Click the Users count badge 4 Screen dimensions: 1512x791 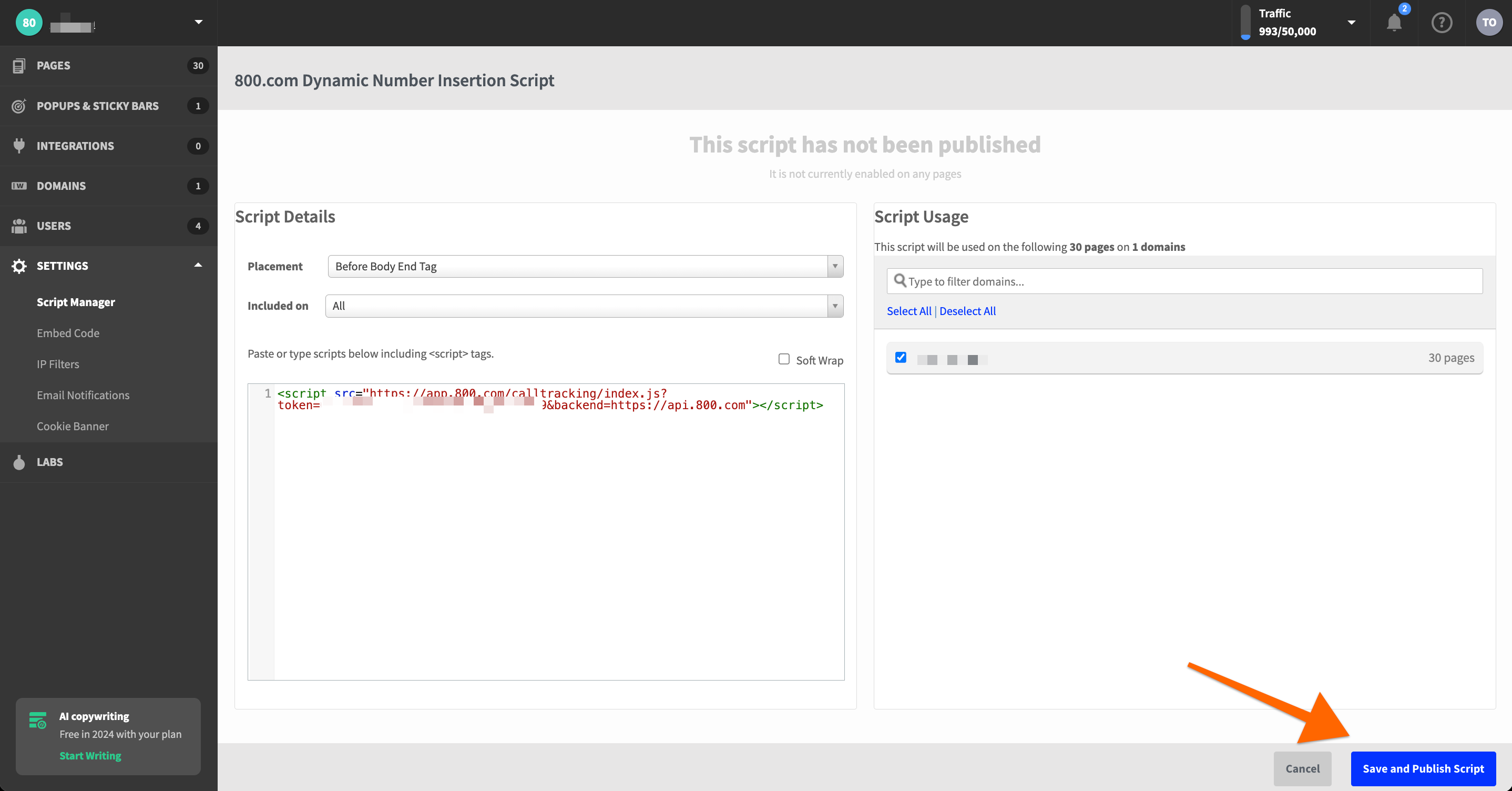(198, 226)
